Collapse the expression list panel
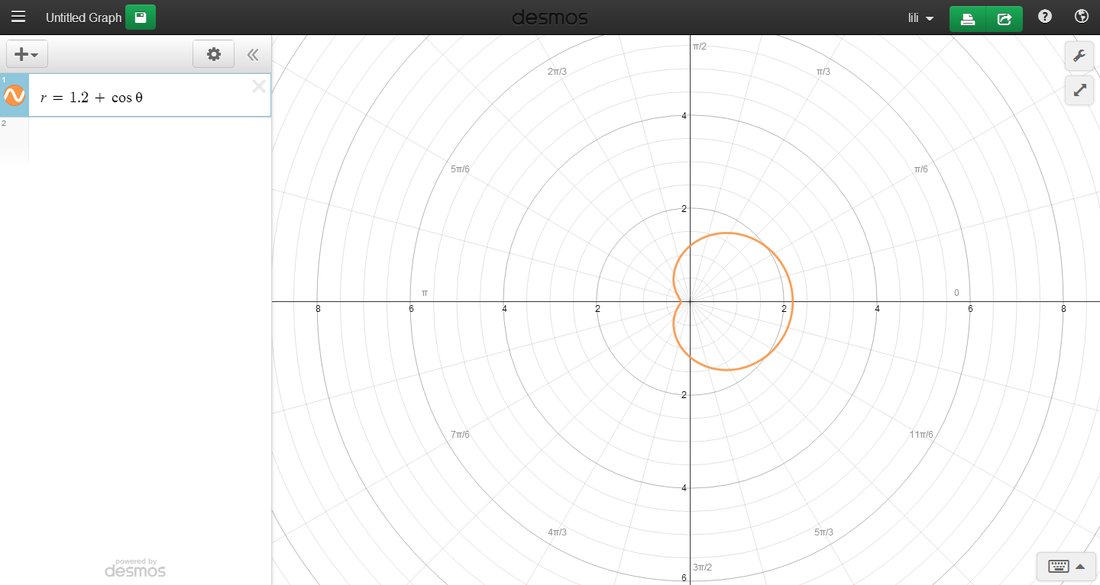This screenshot has height=585, width=1100. [x=253, y=55]
